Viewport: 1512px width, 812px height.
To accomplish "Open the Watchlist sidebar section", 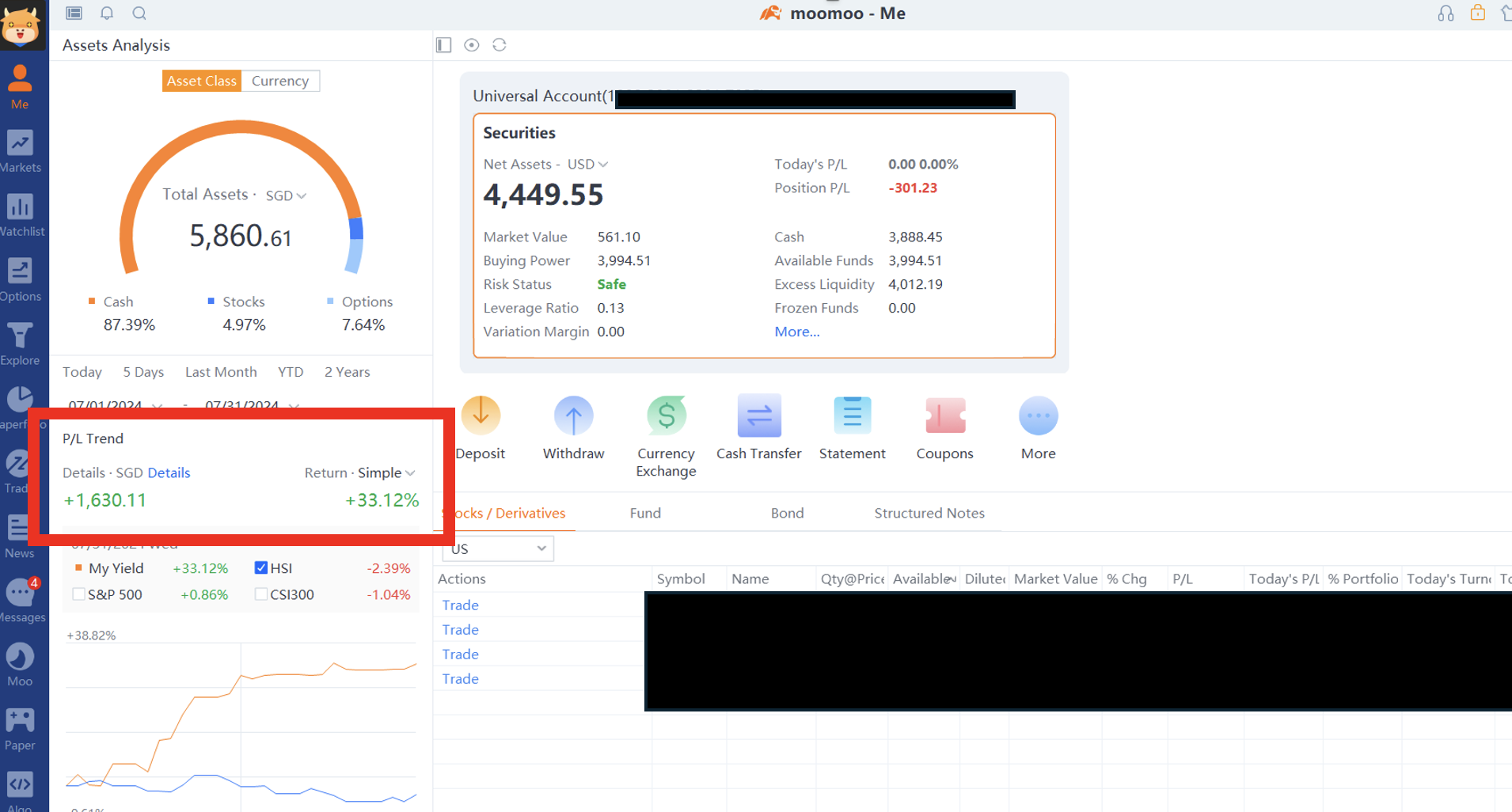I will pyautogui.click(x=21, y=215).
